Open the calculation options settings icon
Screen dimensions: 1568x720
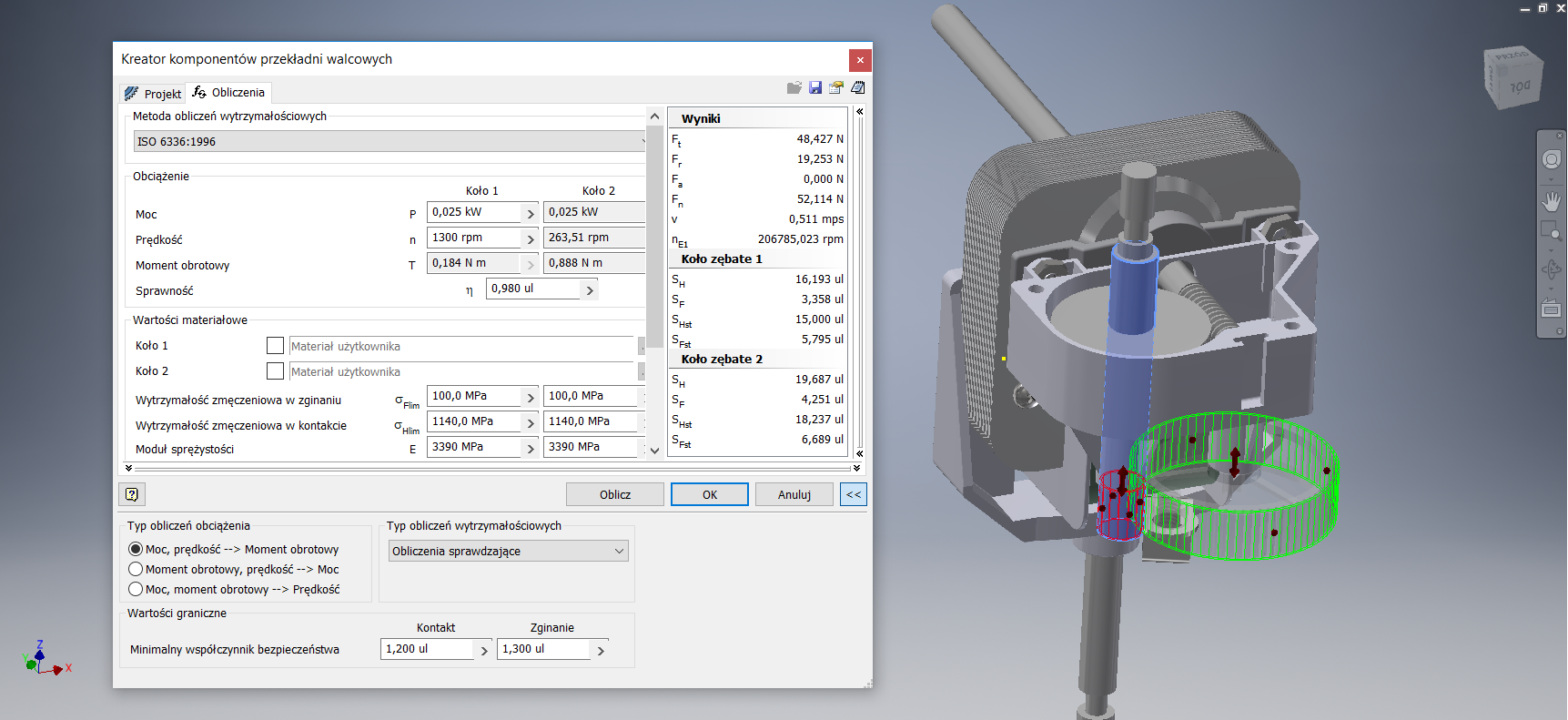(836, 88)
